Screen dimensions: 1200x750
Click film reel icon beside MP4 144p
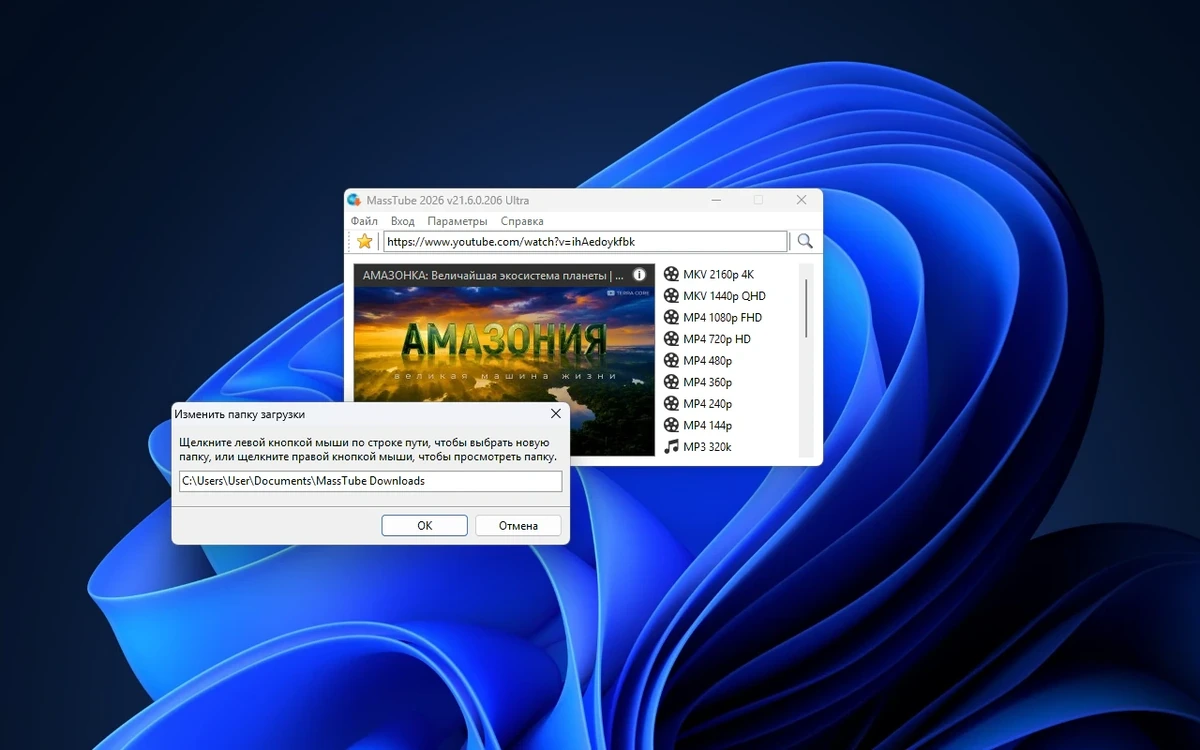click(x=671, y=425)
